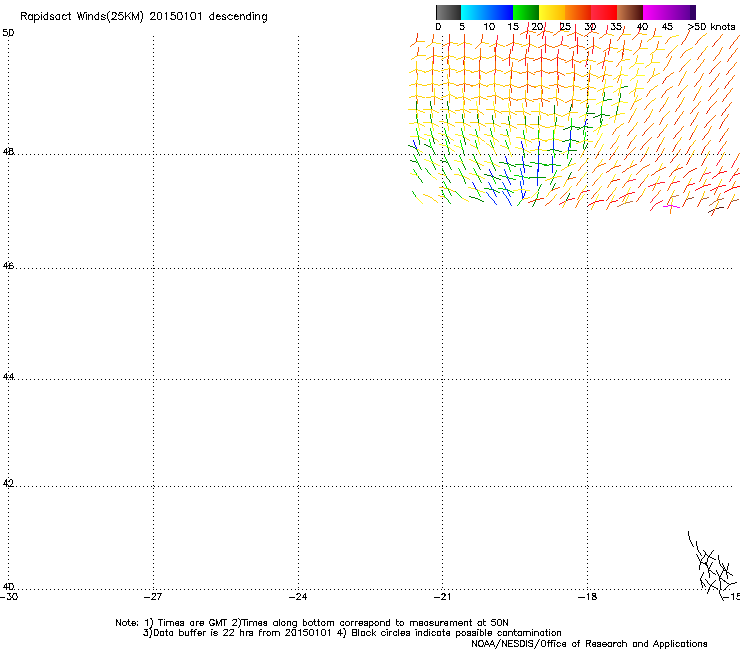Viewport: 740px width, 650px height.
Task: Click the longitude label '-24'
Action: coord(298,597)
